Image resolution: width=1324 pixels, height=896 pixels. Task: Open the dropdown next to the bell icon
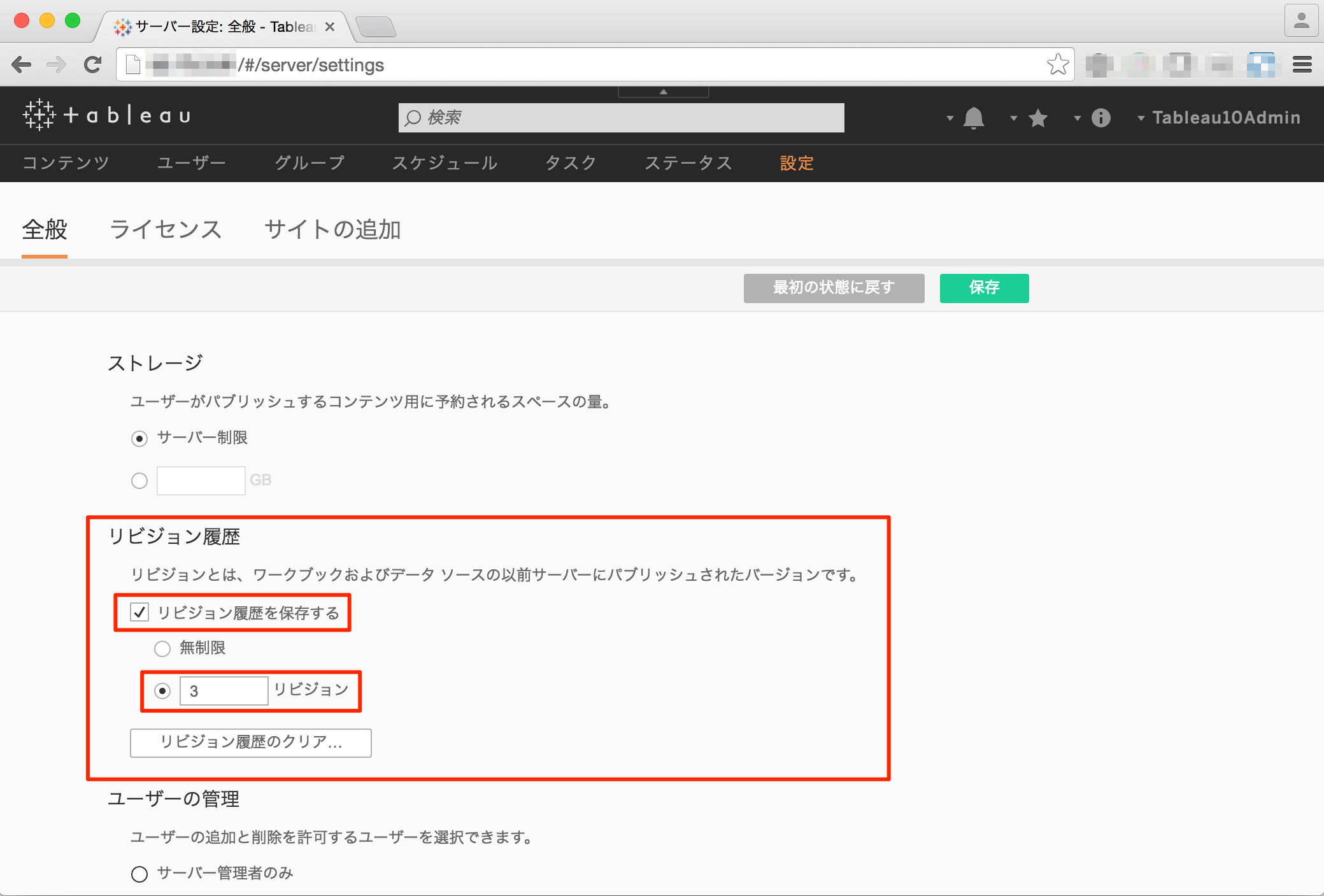950,118
